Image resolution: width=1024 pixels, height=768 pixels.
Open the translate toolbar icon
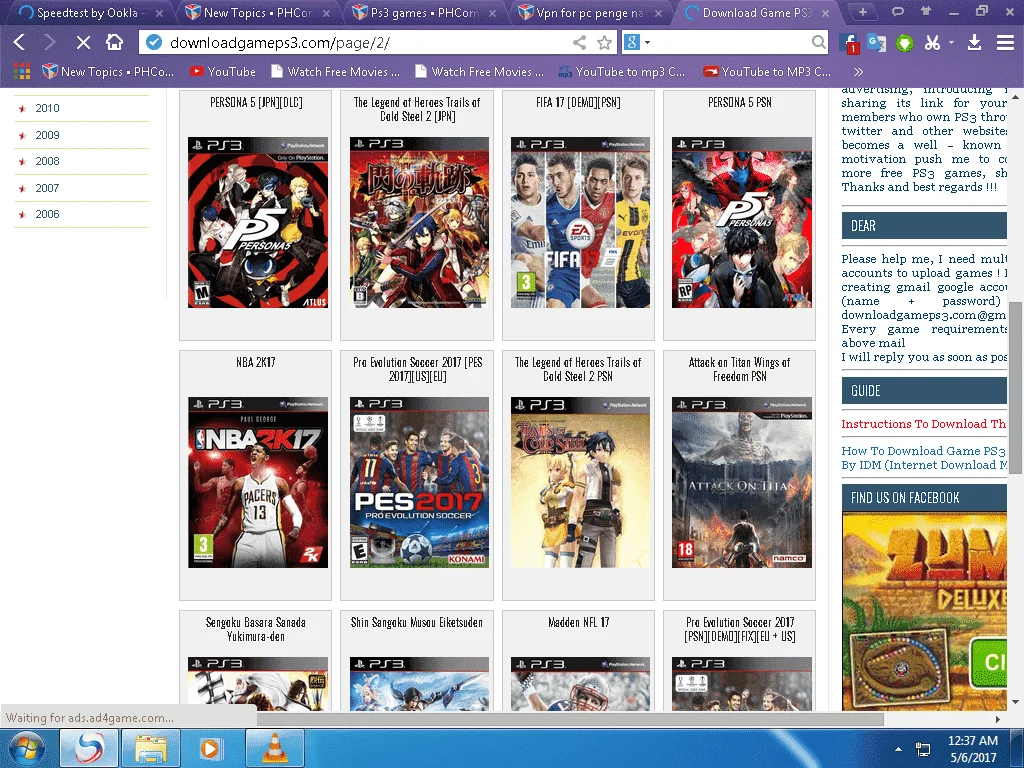[876, 43]
